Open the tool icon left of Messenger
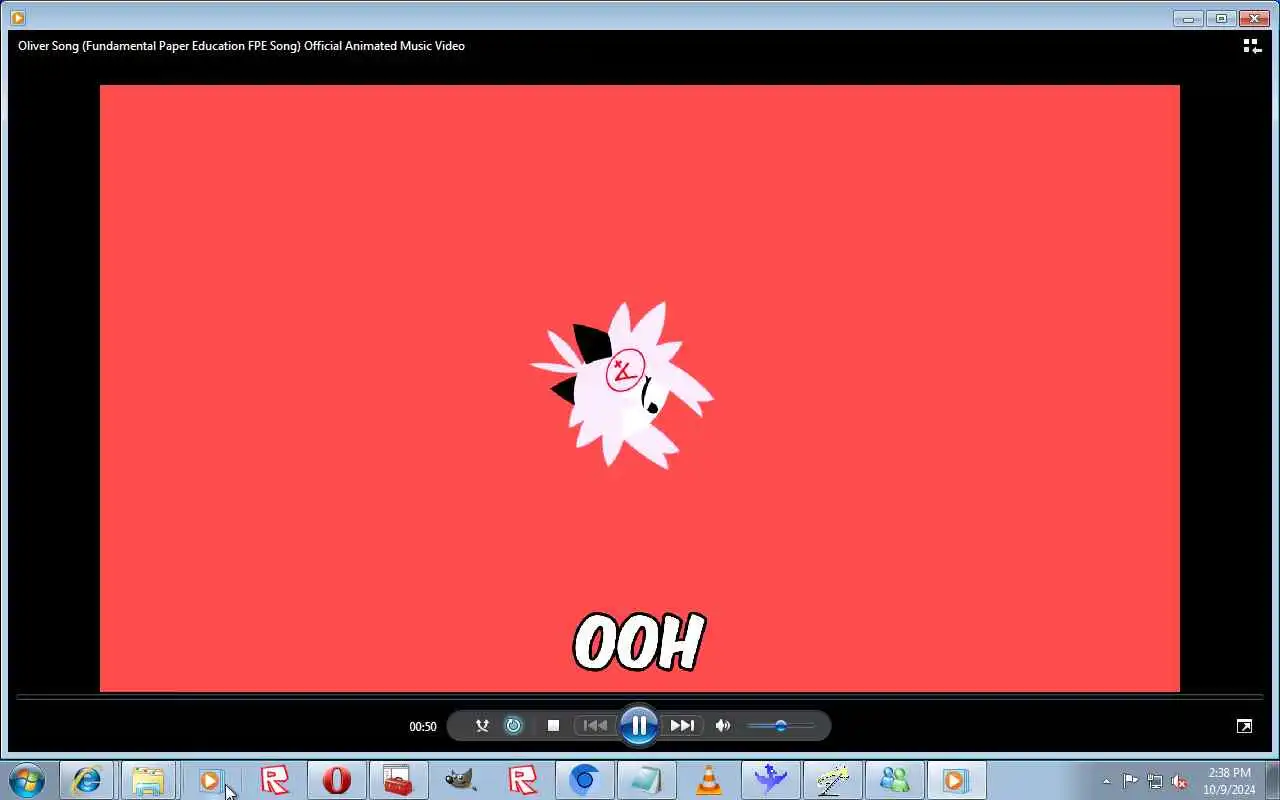The height and width of the screenshot is (800, 1280). tap(832, 780)
